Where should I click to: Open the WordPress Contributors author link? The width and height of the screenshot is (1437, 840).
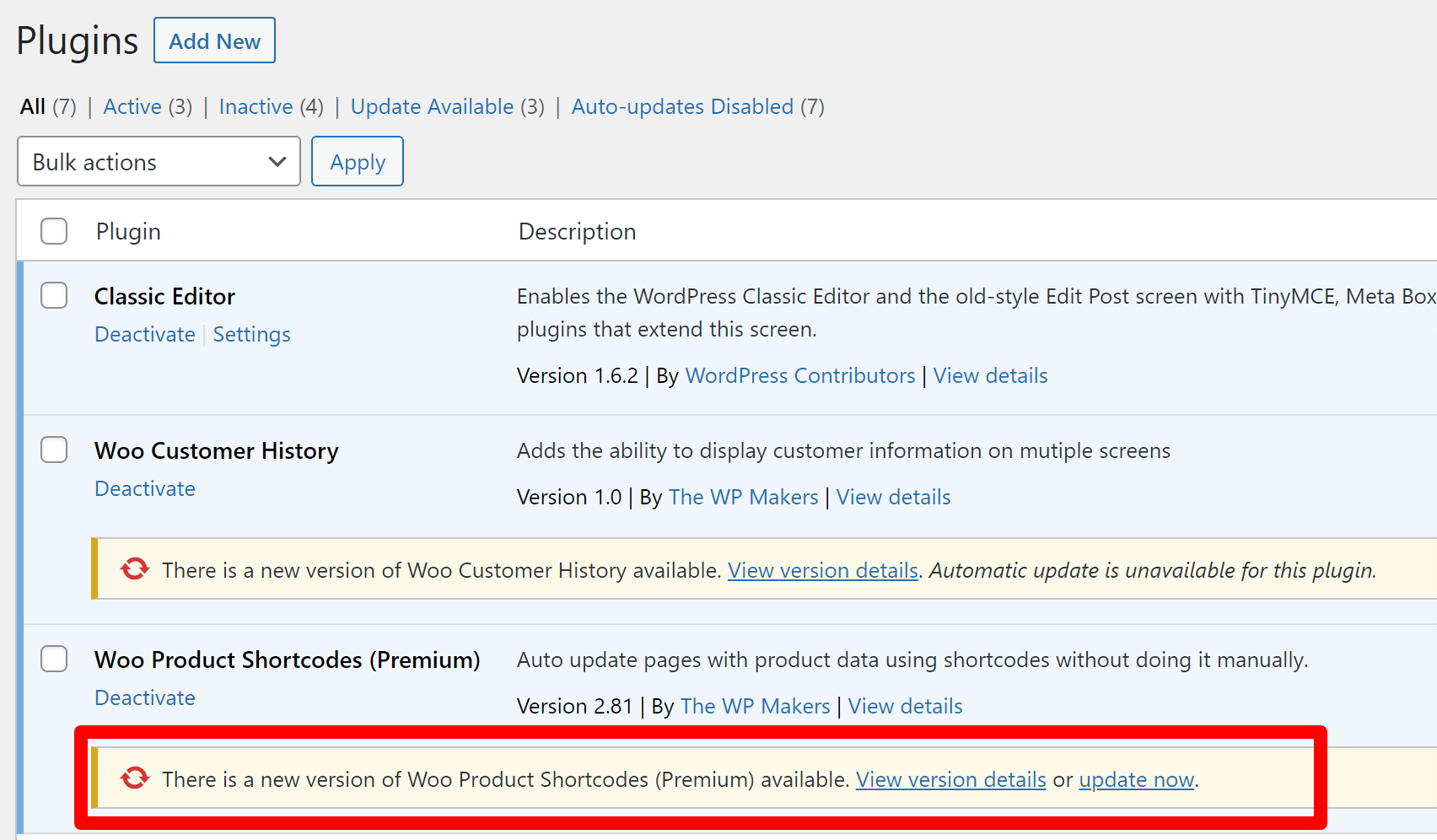(x=800, y=375)
